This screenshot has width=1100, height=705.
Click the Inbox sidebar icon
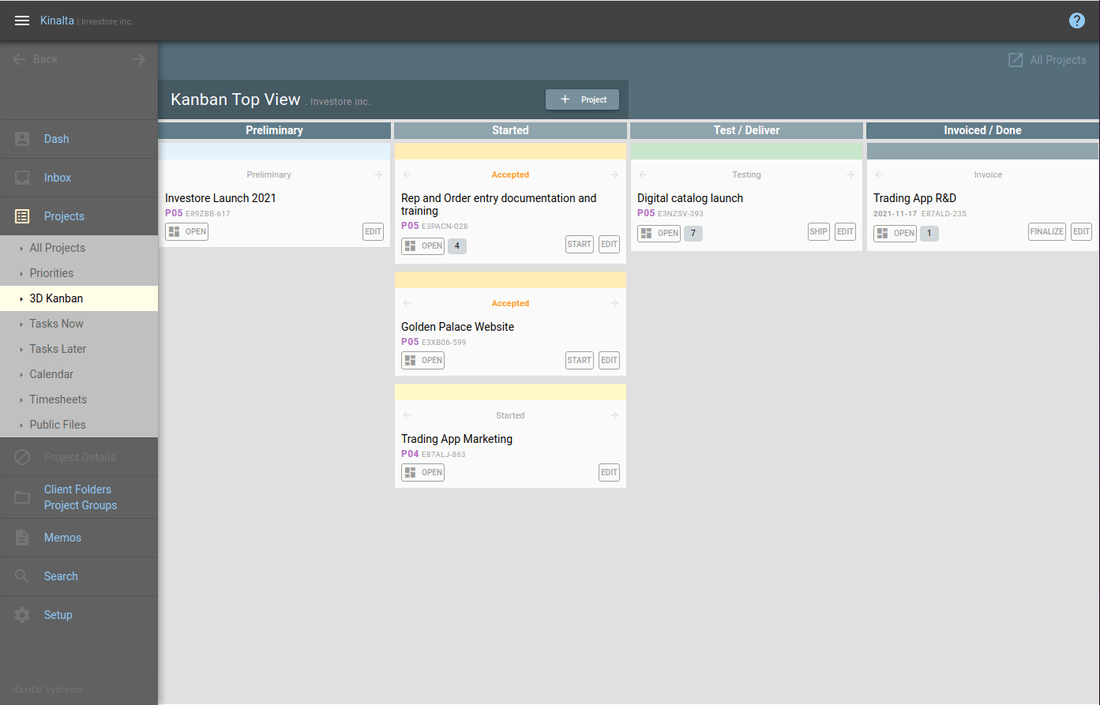point(22,178)
